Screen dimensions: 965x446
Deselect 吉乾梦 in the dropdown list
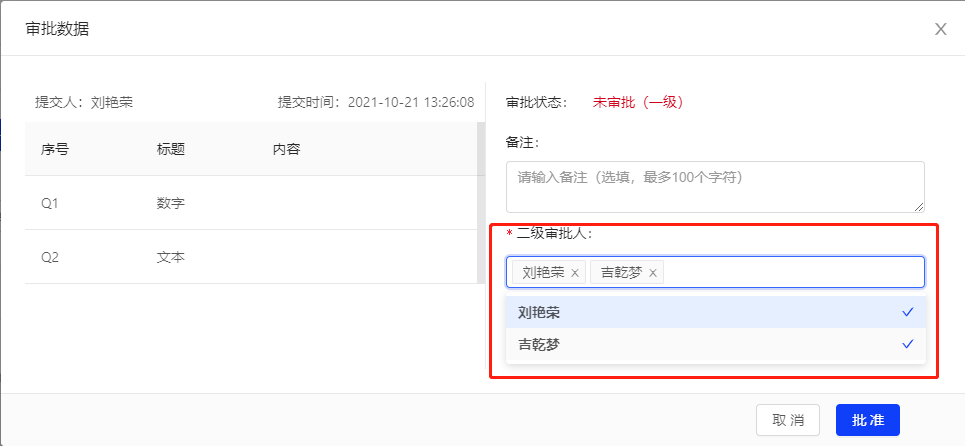(x=716, y=344)
